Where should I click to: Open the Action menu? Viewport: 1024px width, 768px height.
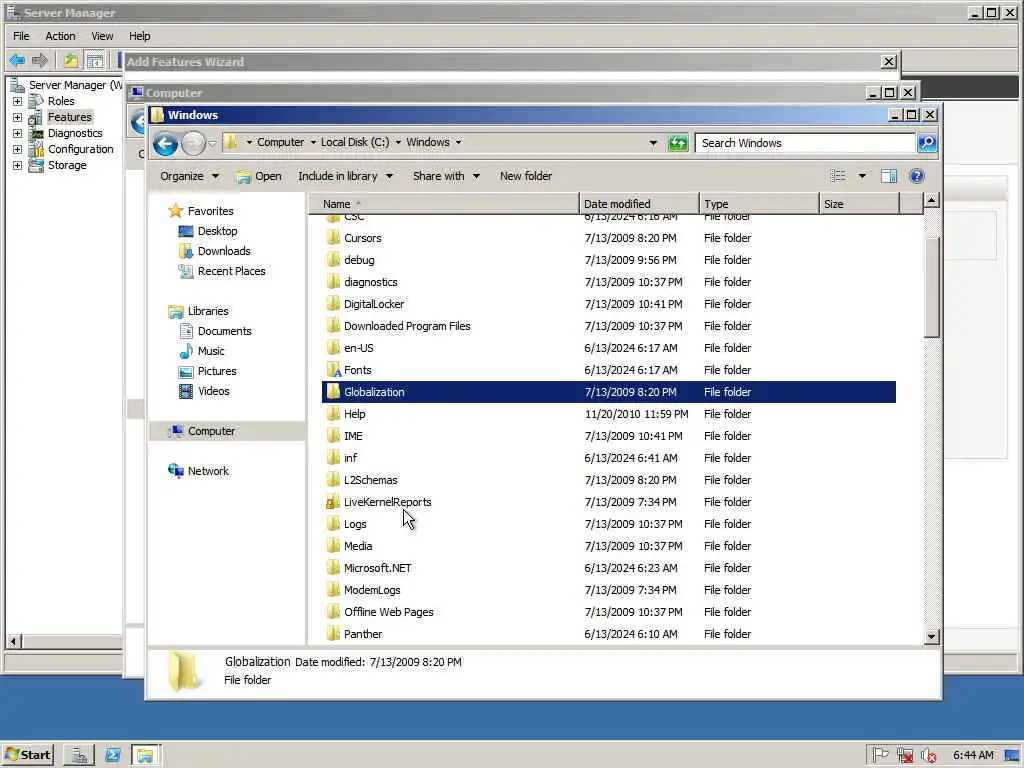point(60,36)
